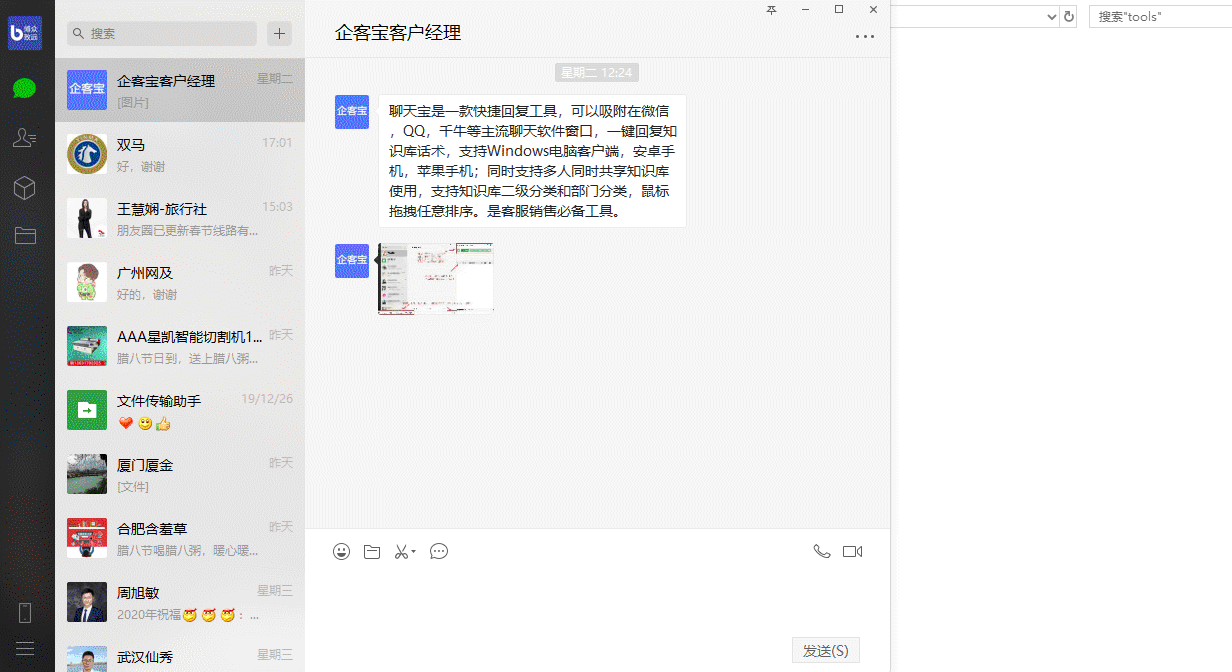Click the 星期二 12:24 timestamp label
Screen dimensions: 1232x672
pyautogui.click(x=597, y=73)
